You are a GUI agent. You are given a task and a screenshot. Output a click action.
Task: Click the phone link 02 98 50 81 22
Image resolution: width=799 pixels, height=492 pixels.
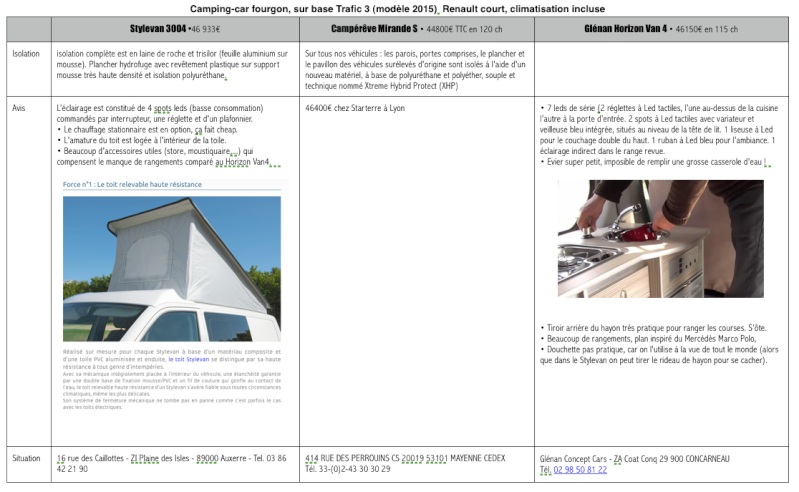pyautogui.click(x=580, y=470)
